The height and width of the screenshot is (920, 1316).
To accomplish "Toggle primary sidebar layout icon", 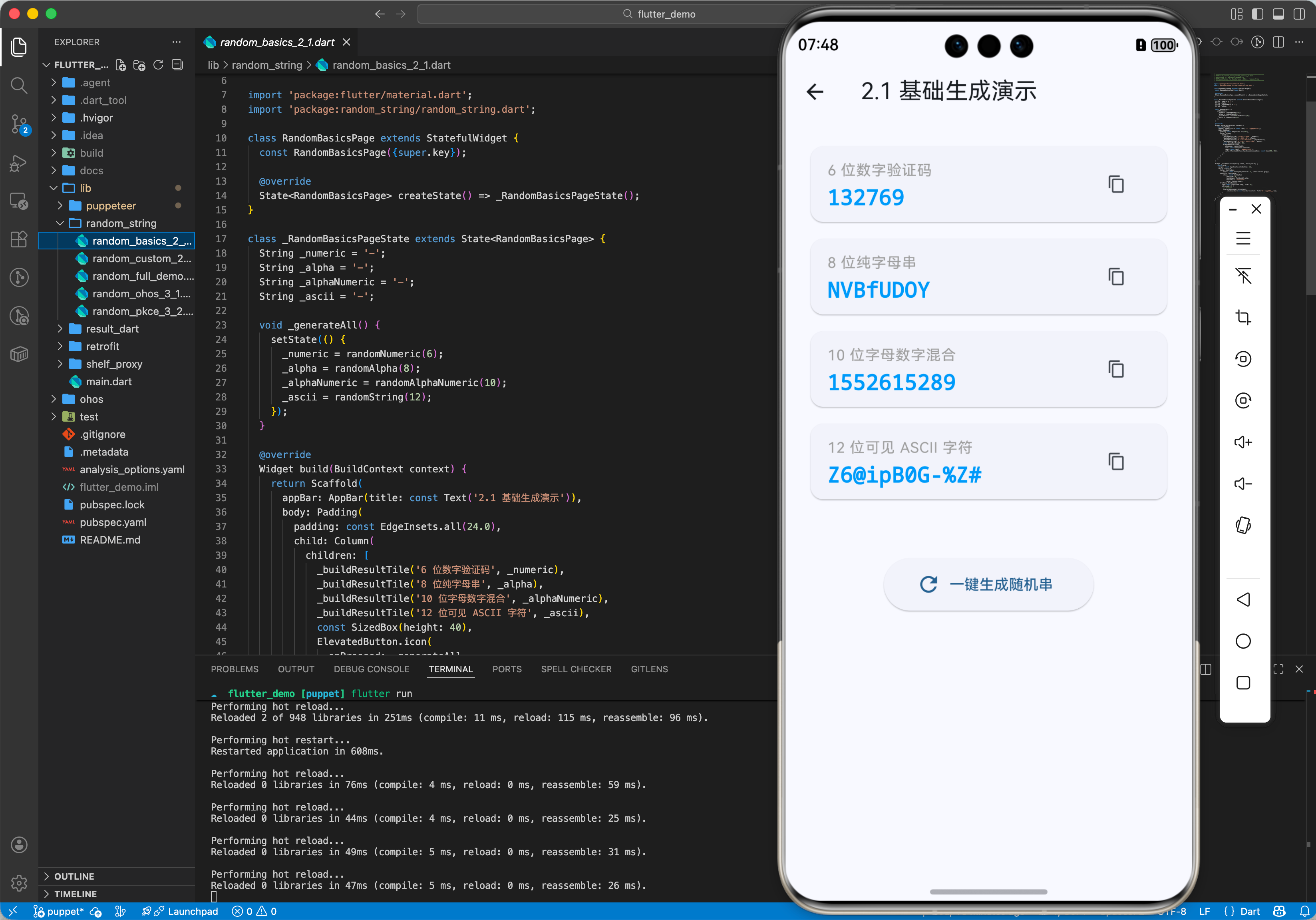I will click(x=1258, y=14).
